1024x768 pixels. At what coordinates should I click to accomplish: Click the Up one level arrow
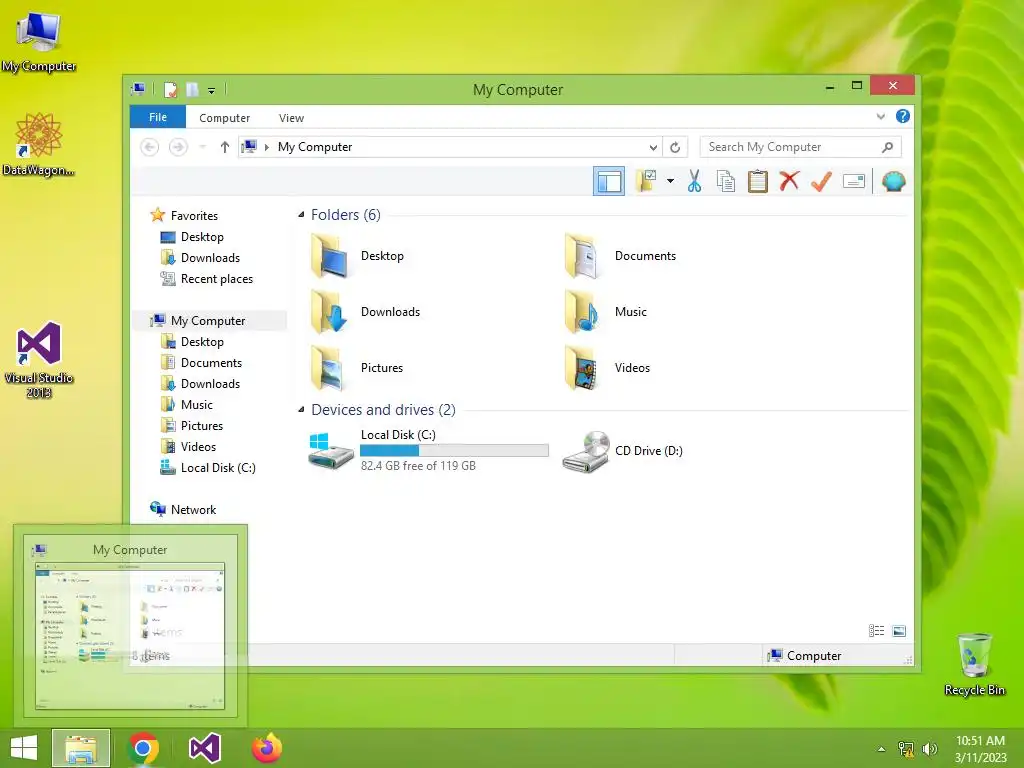[x=225, y=147]
